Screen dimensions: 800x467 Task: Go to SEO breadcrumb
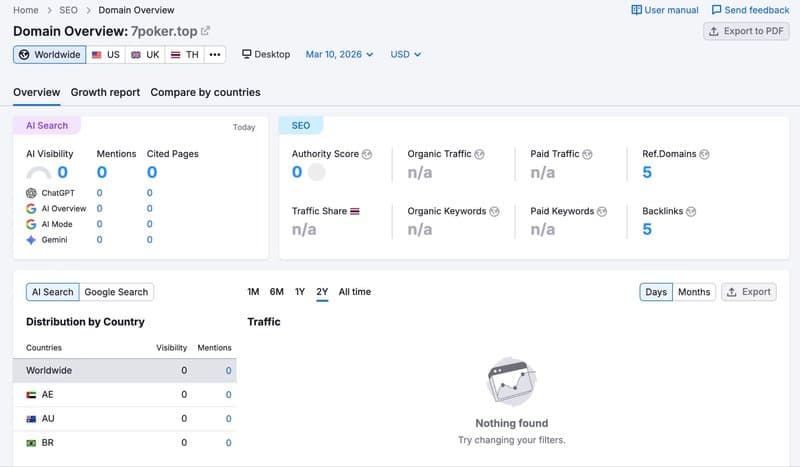tap(68, 10)
